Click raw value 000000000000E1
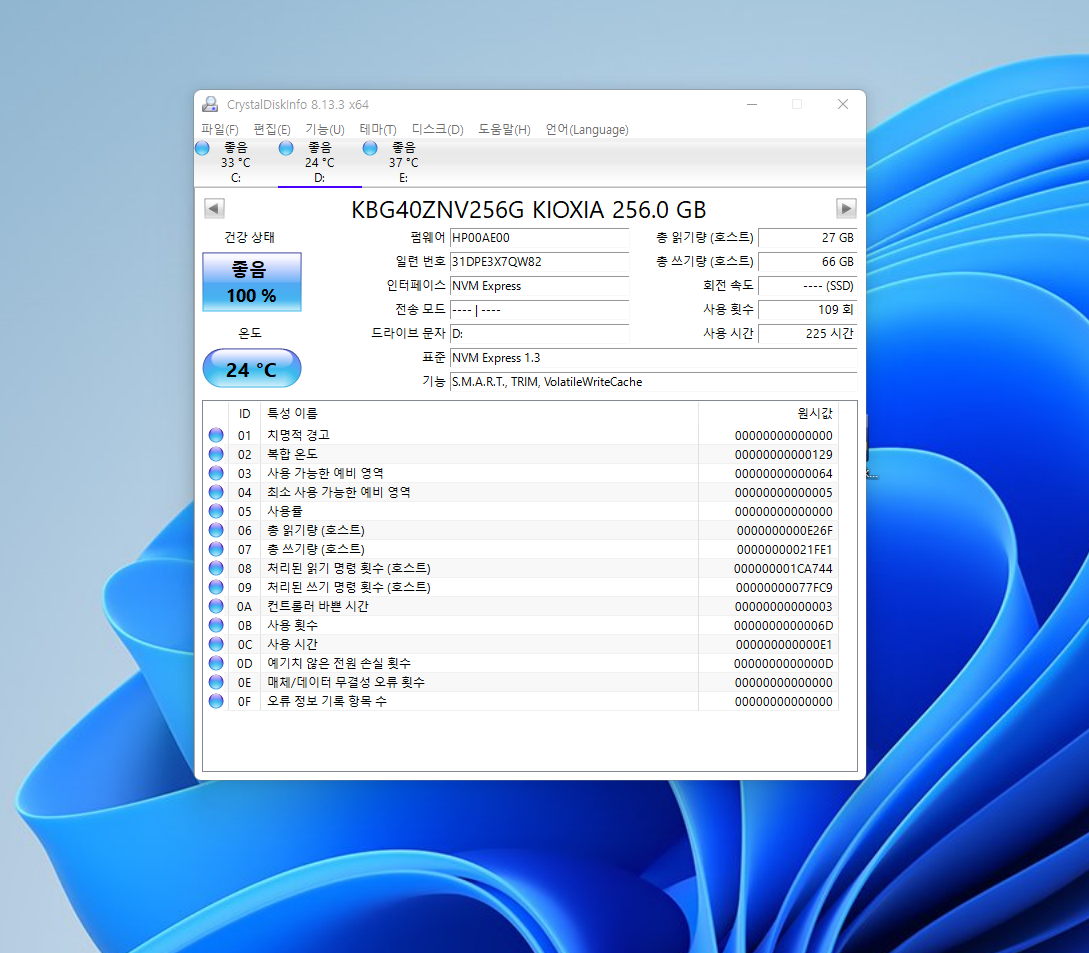The image size is (1089, 953). [x=783, y=645]
